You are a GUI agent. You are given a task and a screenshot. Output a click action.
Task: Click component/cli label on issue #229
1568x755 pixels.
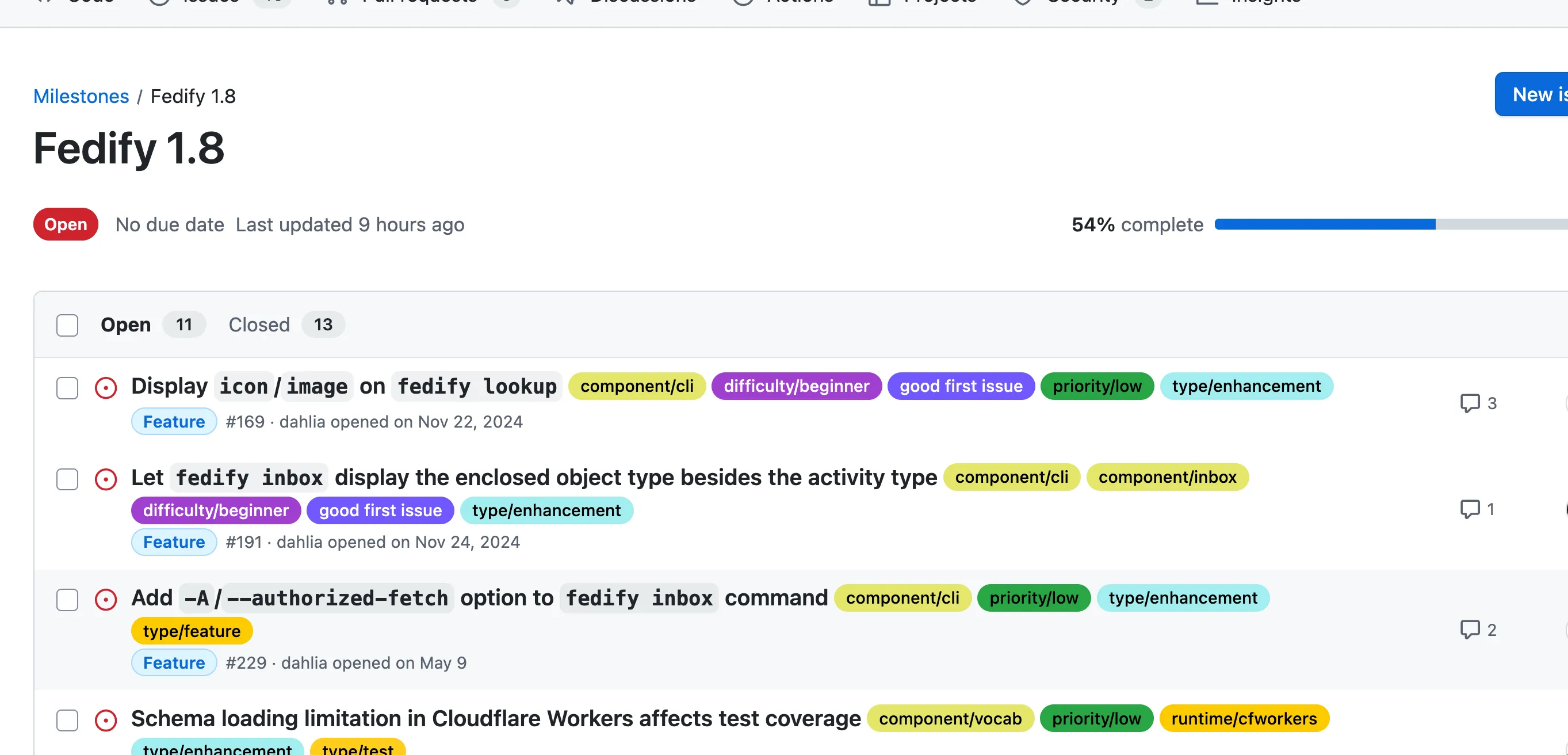pyautogui.click(x=902, y=598)
